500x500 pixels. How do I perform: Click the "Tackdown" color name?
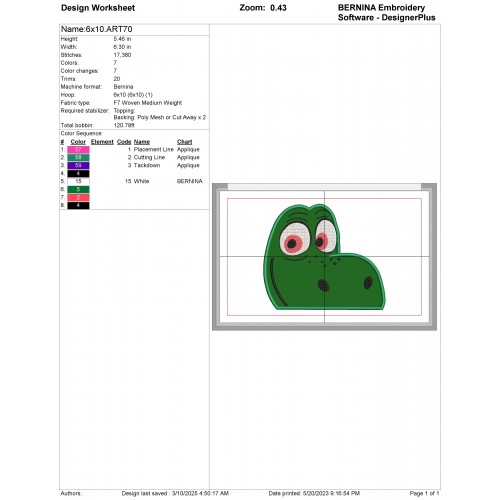pos(147,166)
